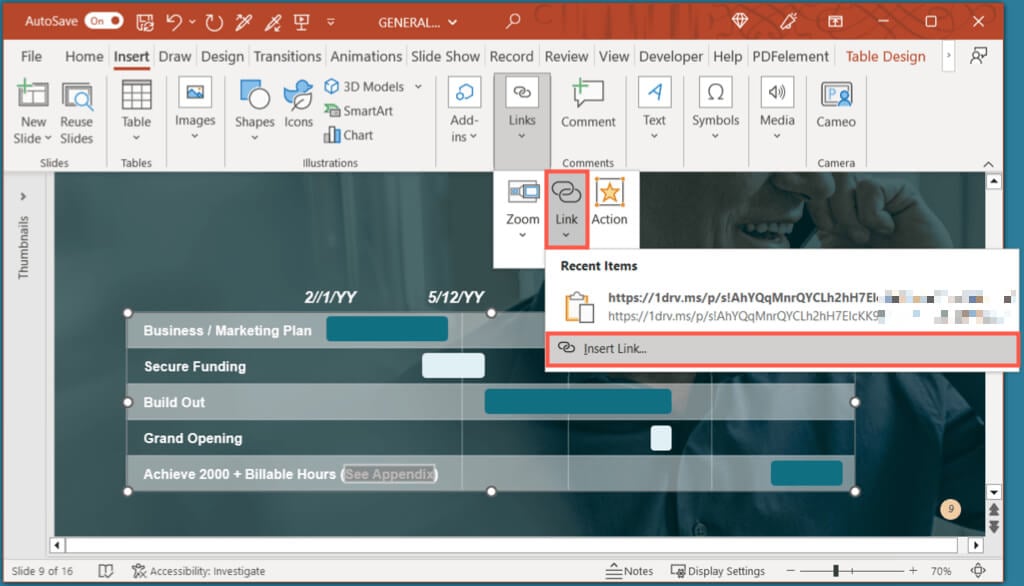Image resolution: width=1024 pixels, height=586 pixels.
Task: Click the Comment button
Action: pos(588,103)
